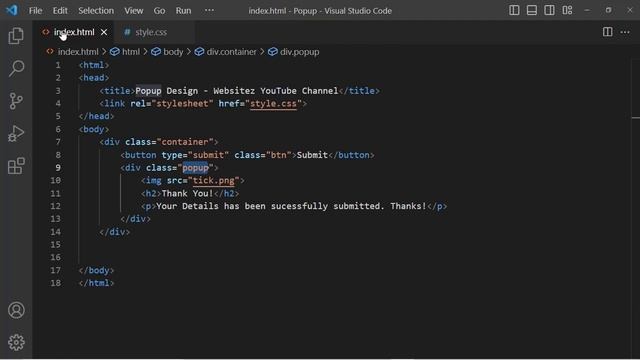This screenshot has width=640, height=360.
Task: Open the Extensions view
Action: 16,166
